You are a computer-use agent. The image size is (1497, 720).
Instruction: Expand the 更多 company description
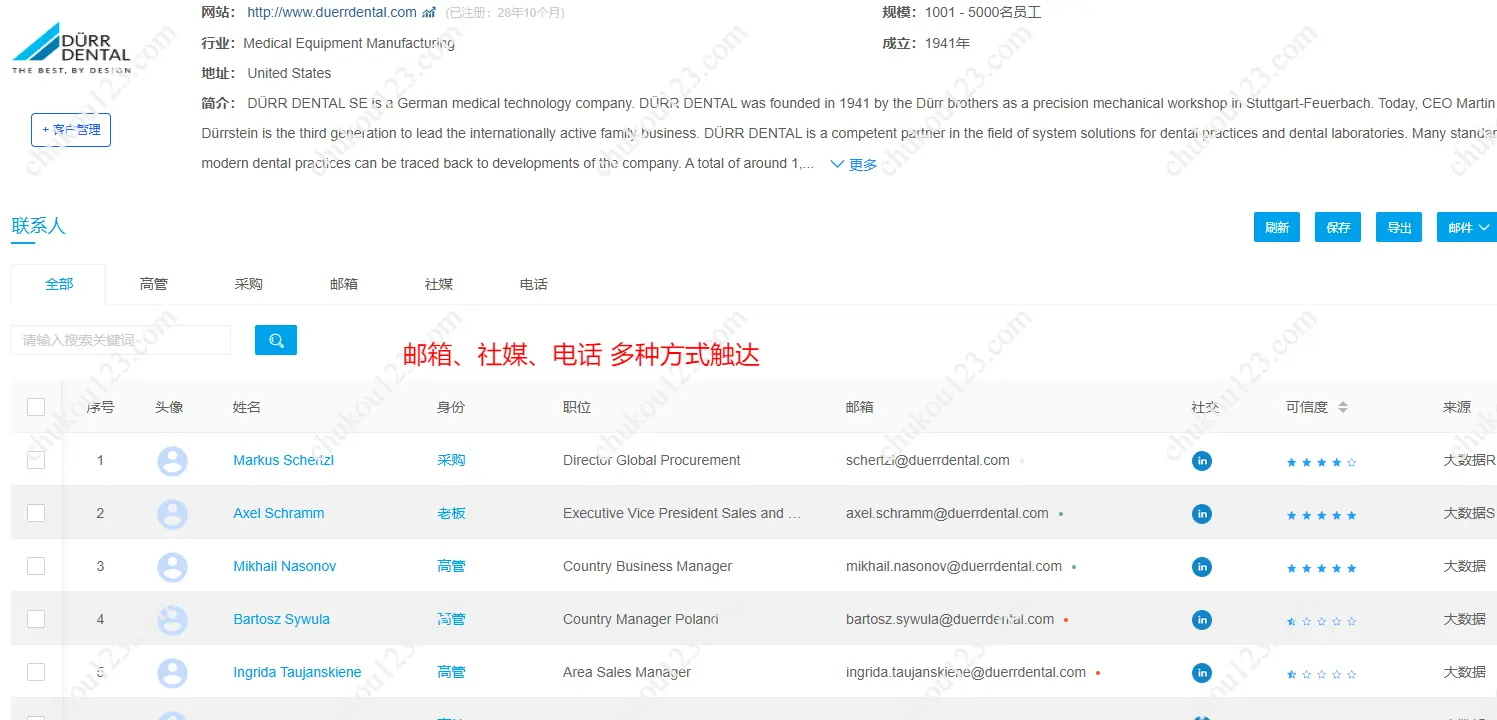coord(853,165)
